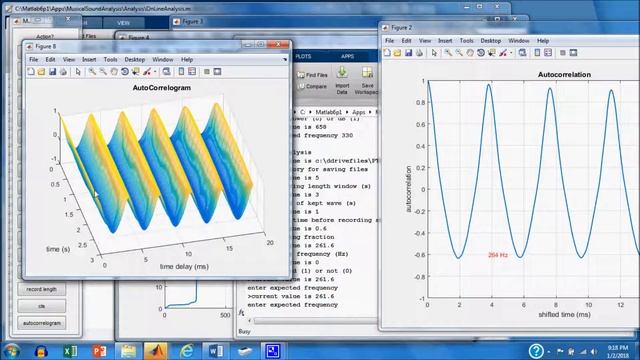Viewport: 640px width, 360px height.
Task: Pick the Brush data tool in Figure 2
Action: (x=503, y=53)
